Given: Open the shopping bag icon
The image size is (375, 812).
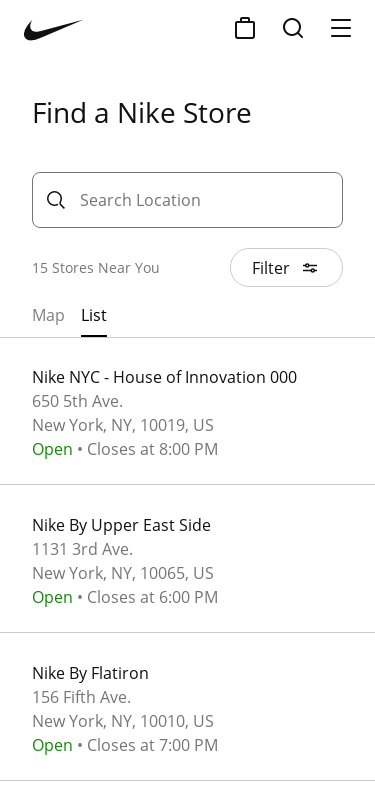Looking at the screenshot, I should click(x=245, y=28).
